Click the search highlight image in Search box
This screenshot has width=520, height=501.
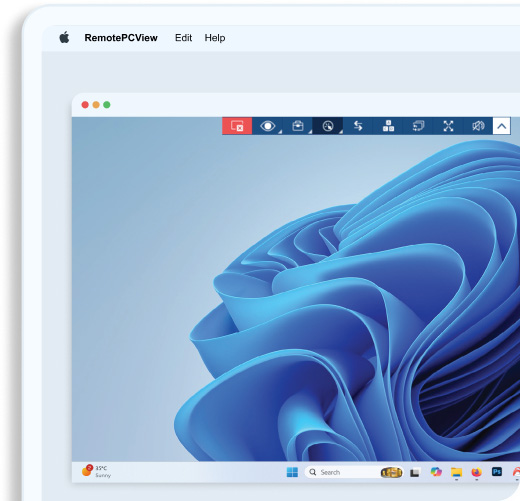[x=391, y=472]
